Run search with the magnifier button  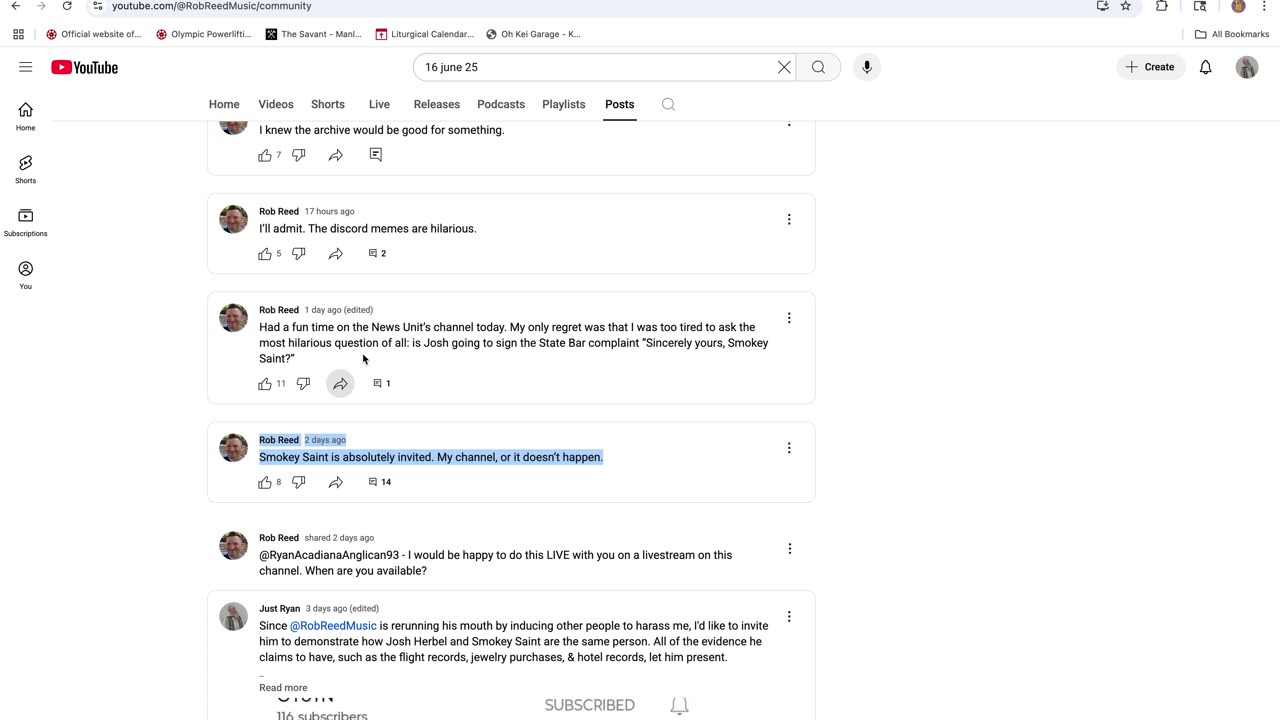[x=819, y=67]
